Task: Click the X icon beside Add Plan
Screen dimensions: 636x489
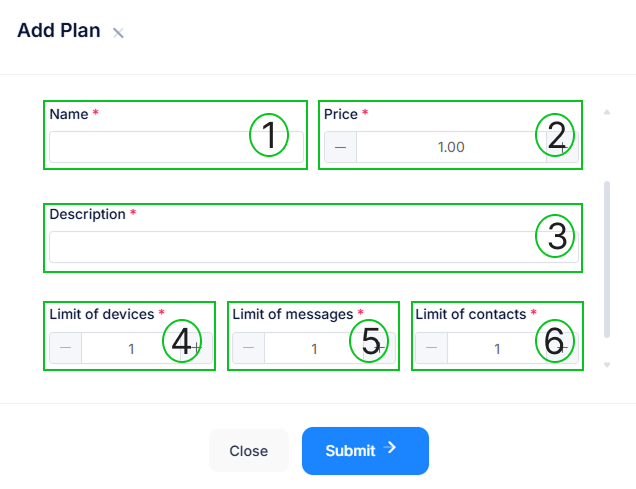Action: (118, 33)
